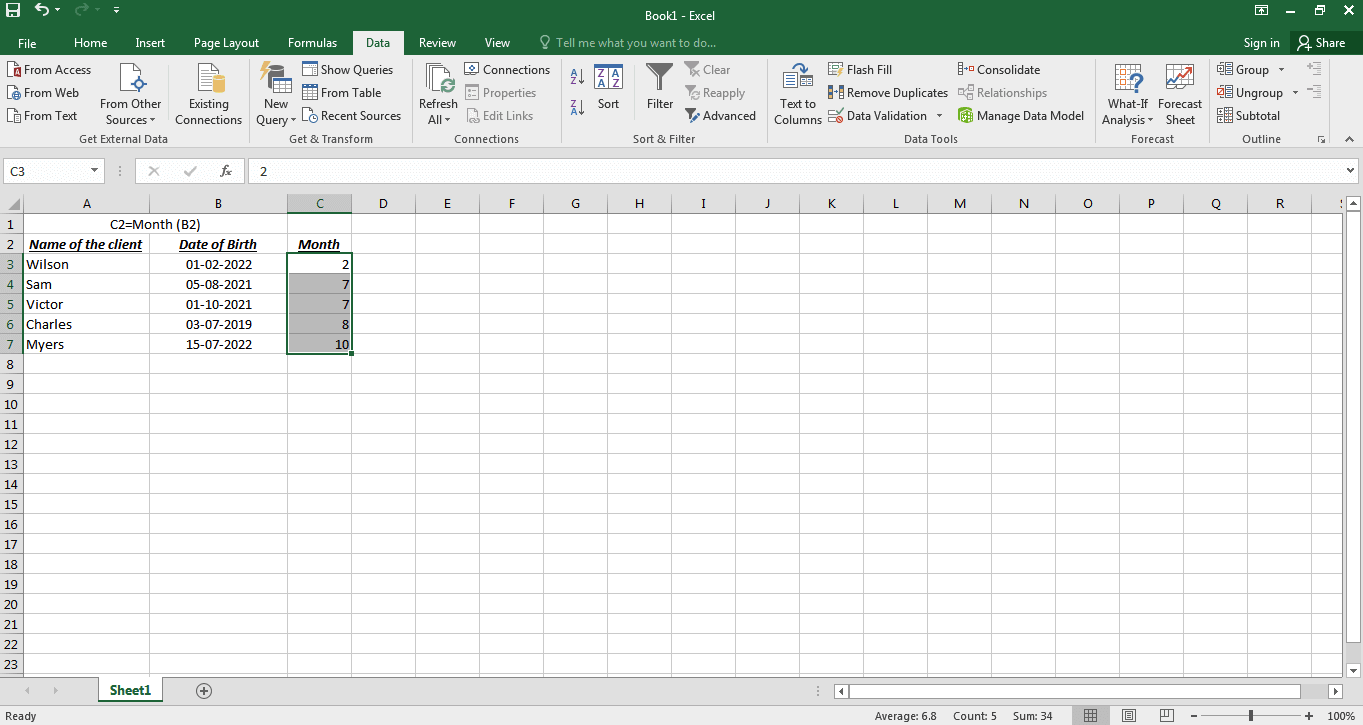Image resolution: width=1363 pixels, height=725 pixels.
Task: Click Subtotal in Outline group
Action: tap(1248, 116)
